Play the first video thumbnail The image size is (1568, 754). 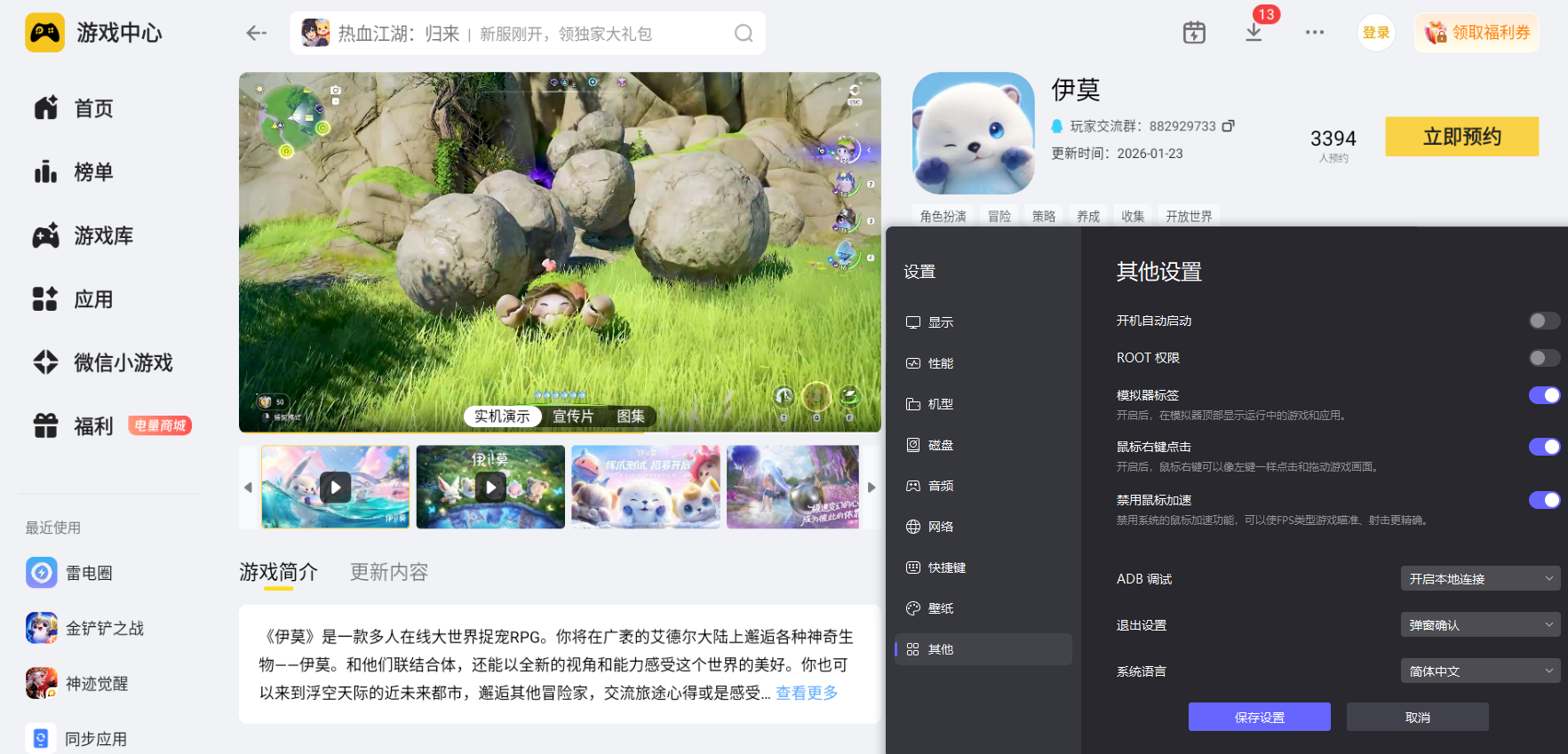click(x=335, y=487)
